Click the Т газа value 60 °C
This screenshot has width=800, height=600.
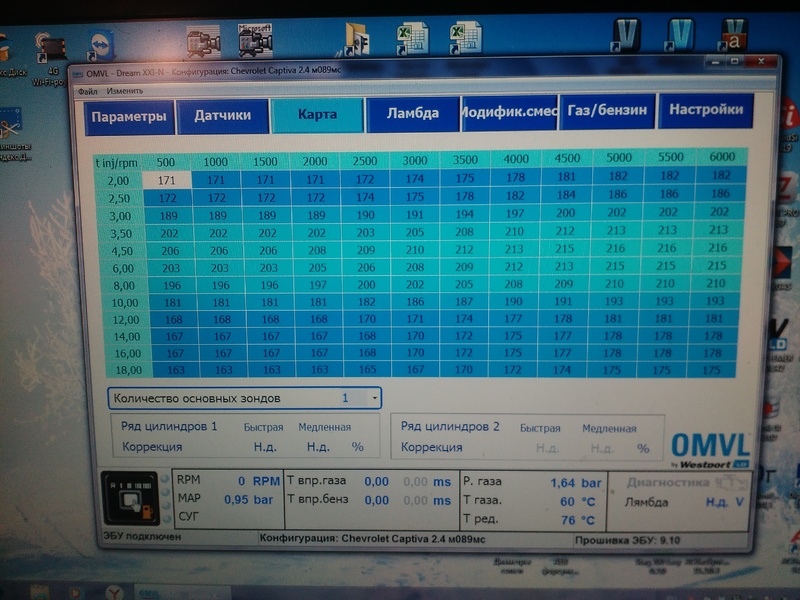[x=578, y=502]
